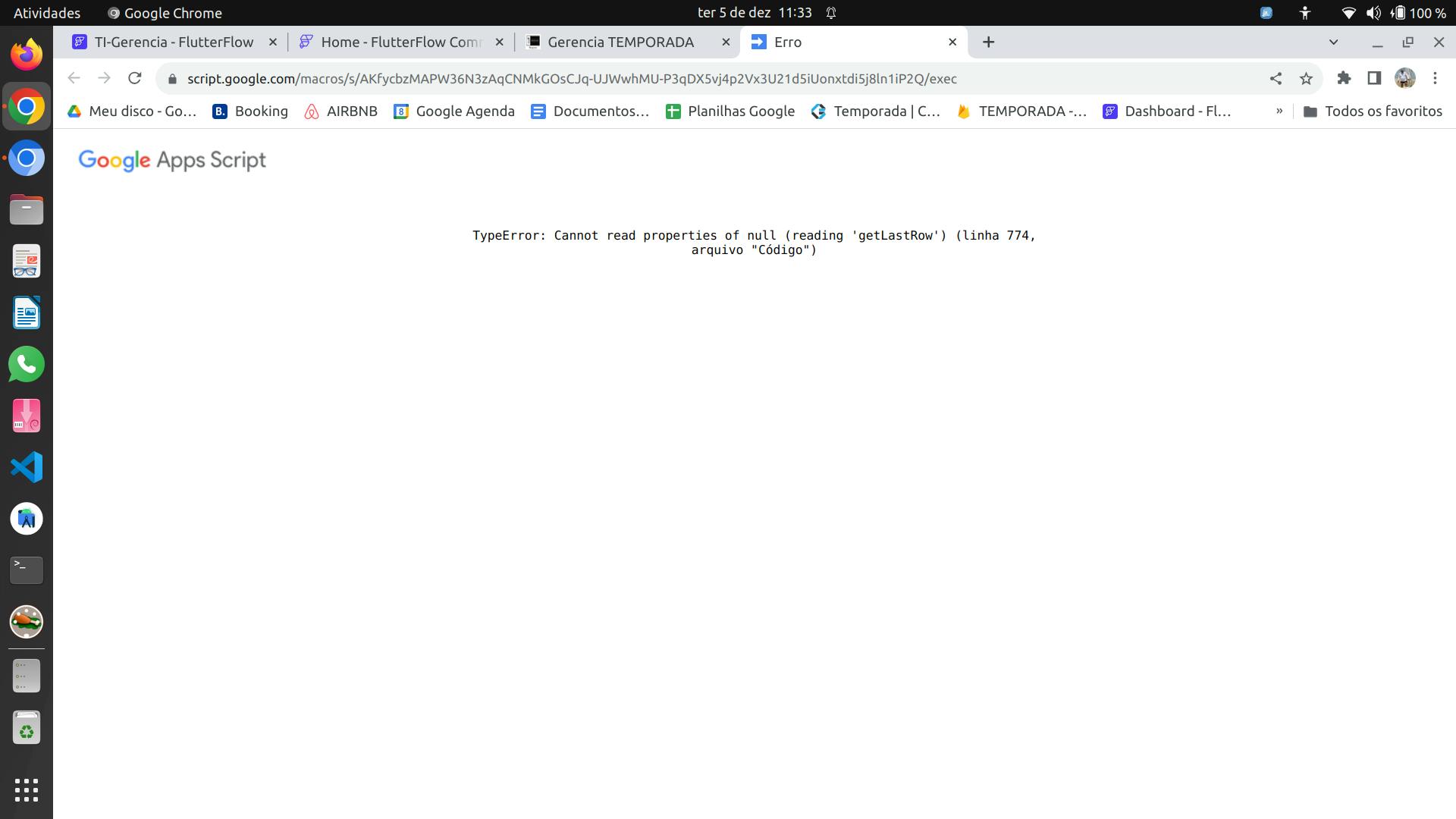Viewport: 1456px width, 819px height.
Task: Bookmark this page with star icon
Action: [x=1306, y=78]
